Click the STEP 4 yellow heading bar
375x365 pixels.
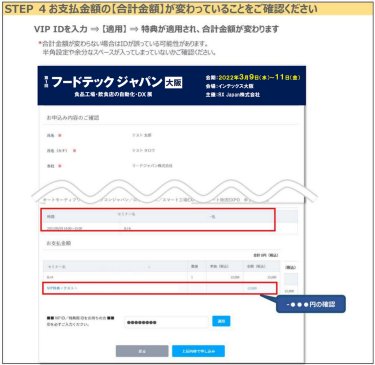188,9
